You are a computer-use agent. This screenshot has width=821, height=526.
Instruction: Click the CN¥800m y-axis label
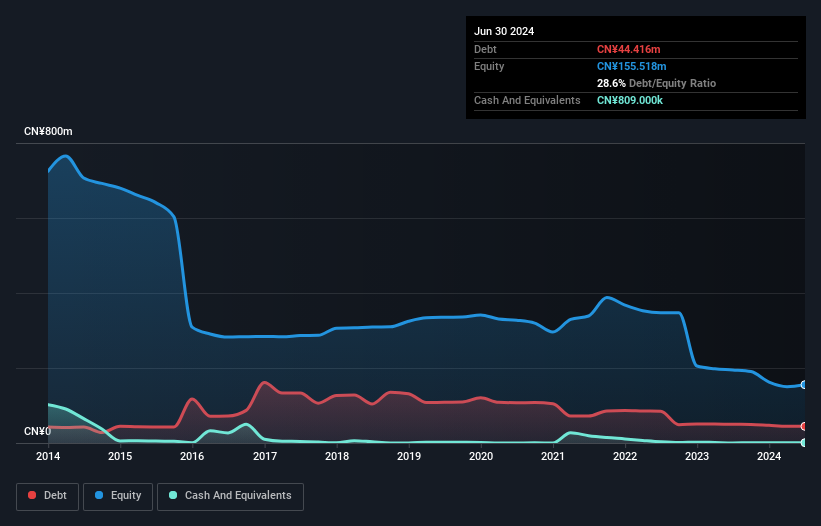(x=48, y=131)
